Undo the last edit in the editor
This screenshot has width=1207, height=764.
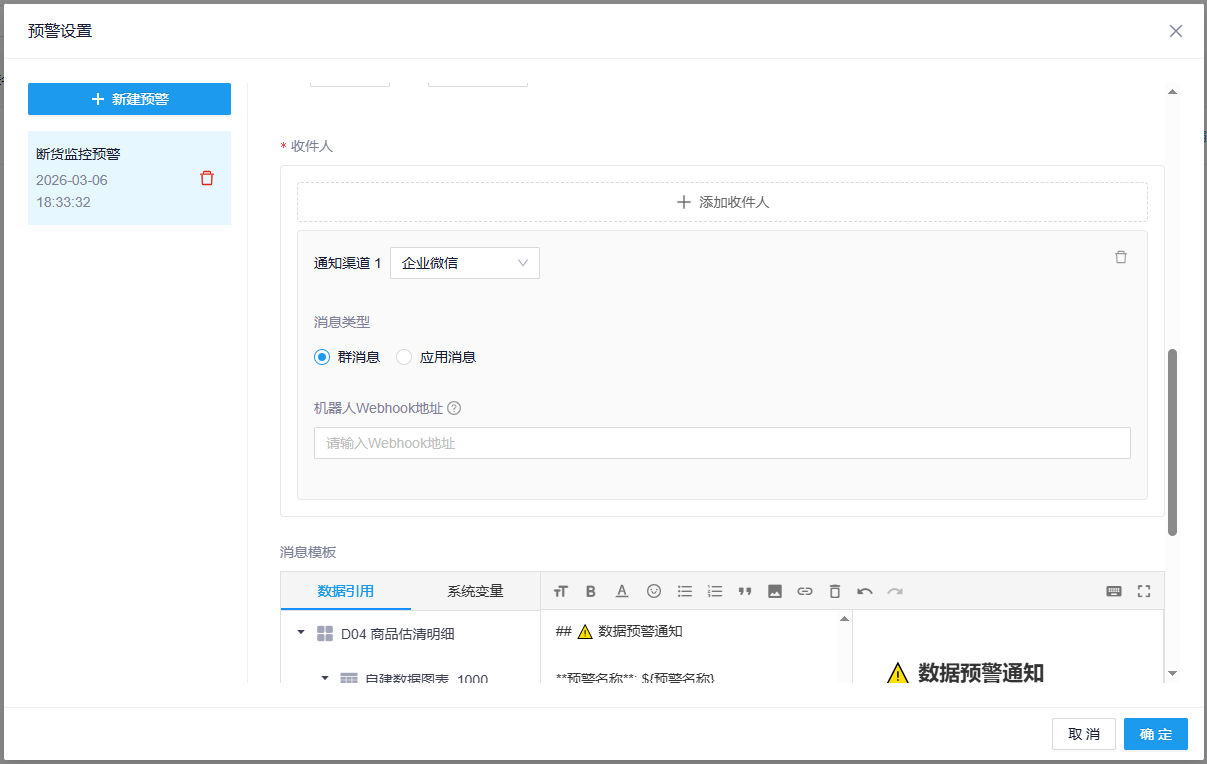click(x=865, y=591)
